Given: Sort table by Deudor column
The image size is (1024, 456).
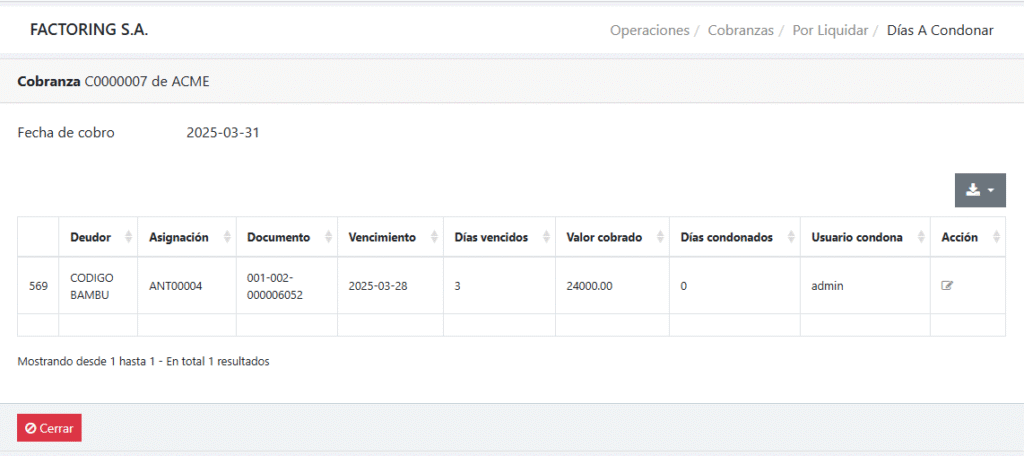Looking at the screenshot, I should tap(97, 237).
